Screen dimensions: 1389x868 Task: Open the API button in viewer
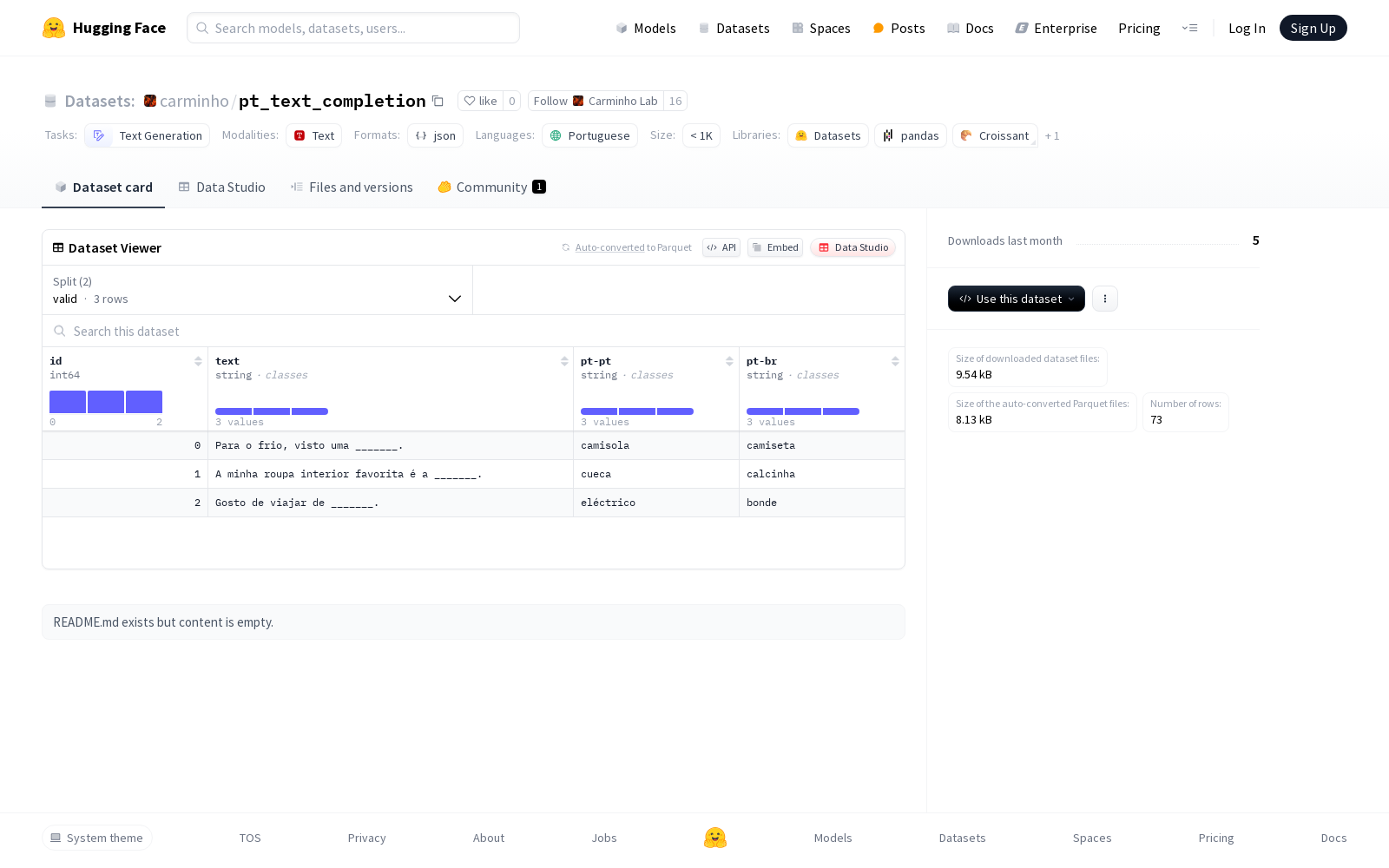click(x=721, y=247)
